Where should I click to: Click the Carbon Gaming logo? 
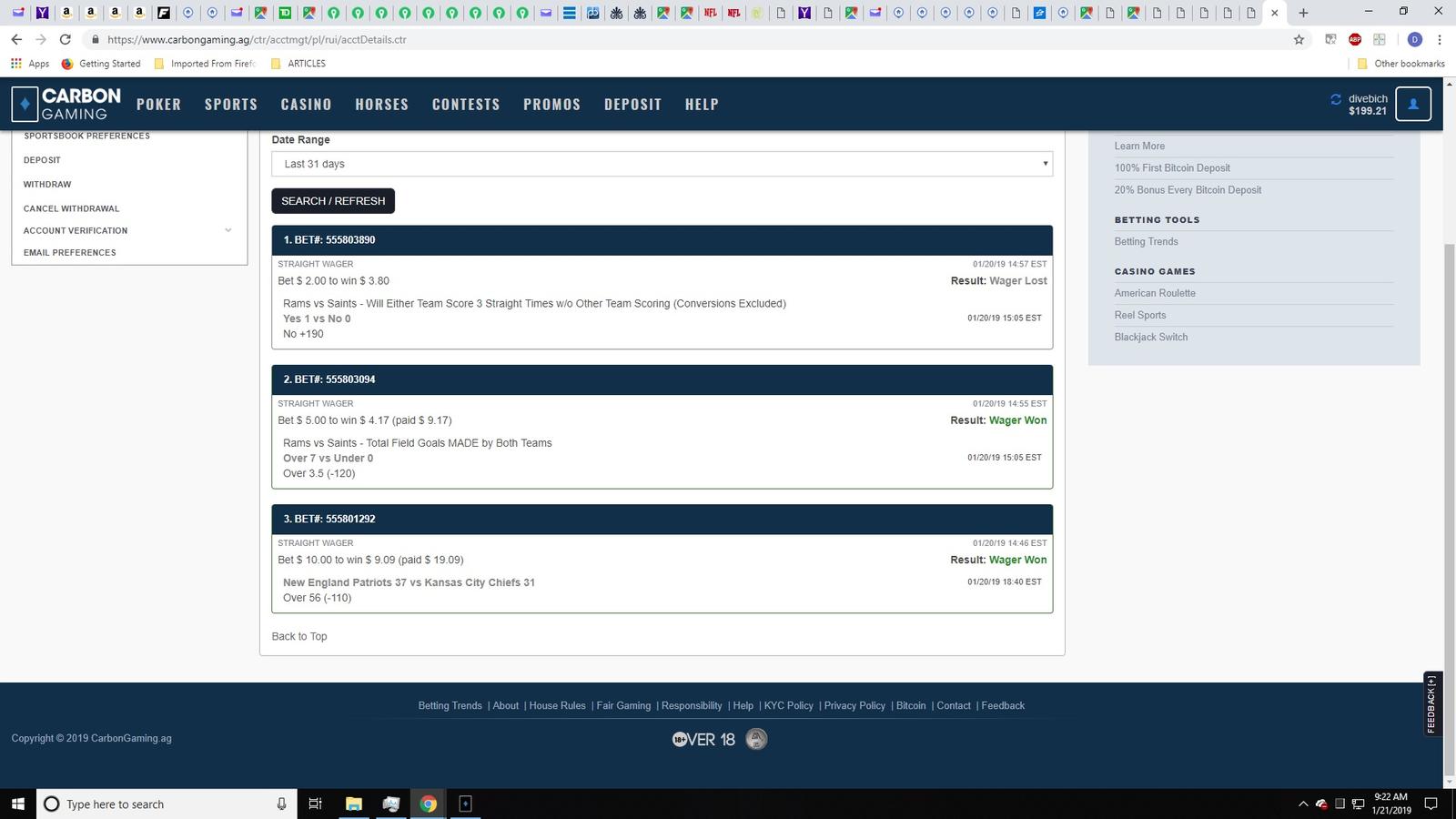66,105
